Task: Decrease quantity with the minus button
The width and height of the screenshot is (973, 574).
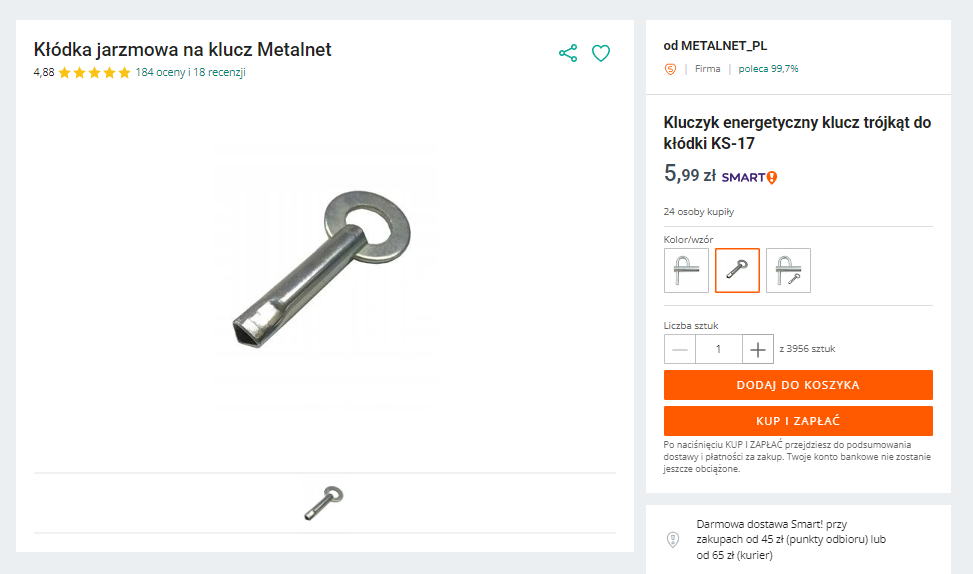Action: pyautogui.click(x=680, y=349)
